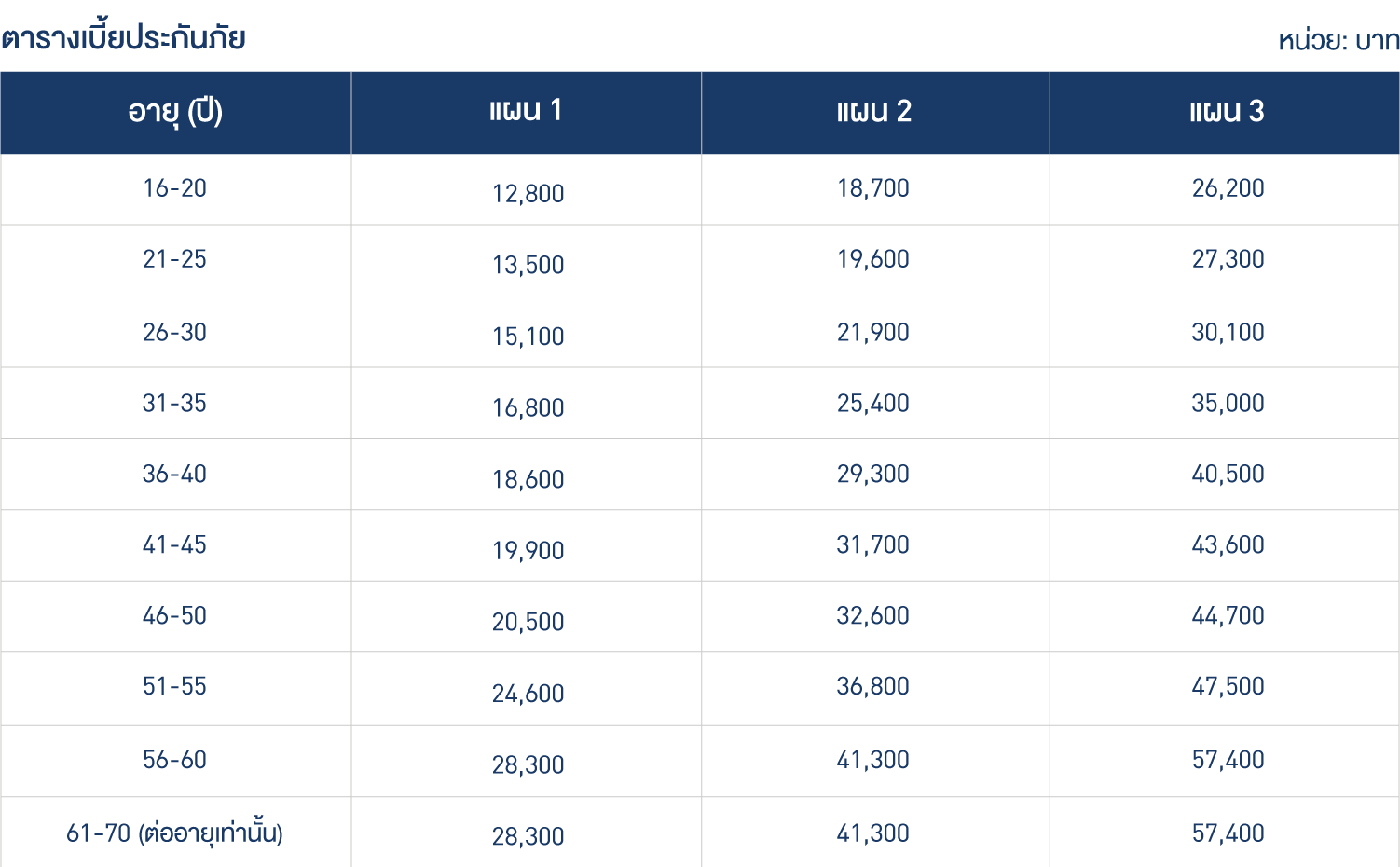Select the 44,700 cell in แผน 3
The height and width of the screenshot is (867, 1400).
click(x=1228, y=615)
